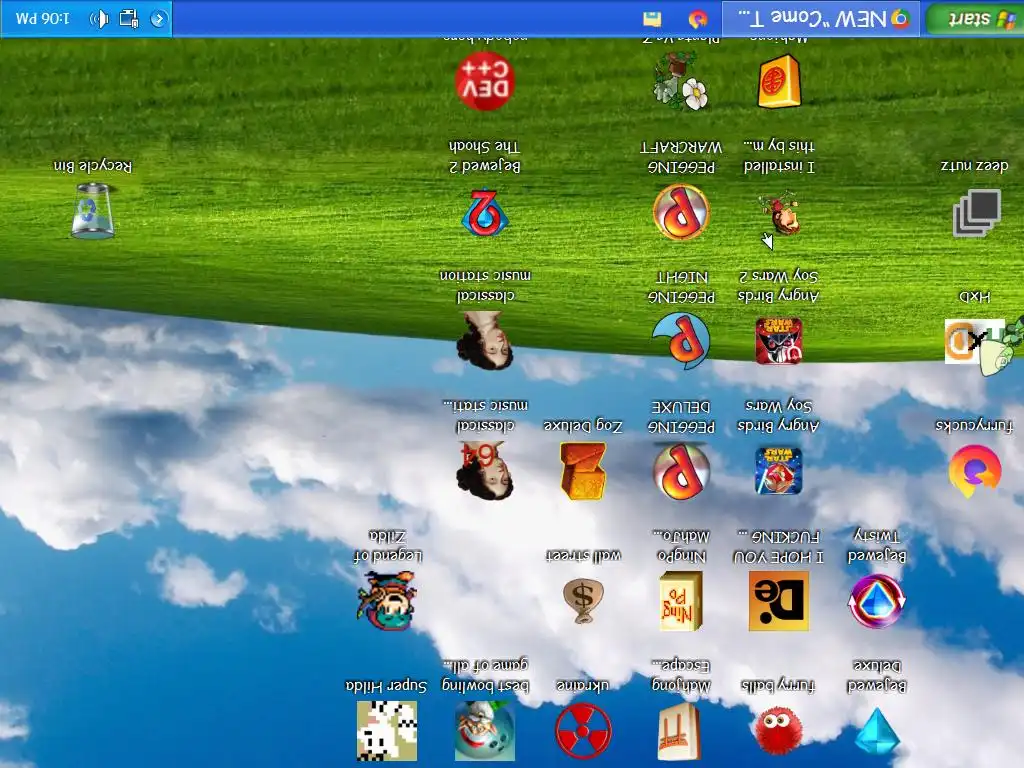Select the deez nutz stacked pages icon

(x=976, y=213)
